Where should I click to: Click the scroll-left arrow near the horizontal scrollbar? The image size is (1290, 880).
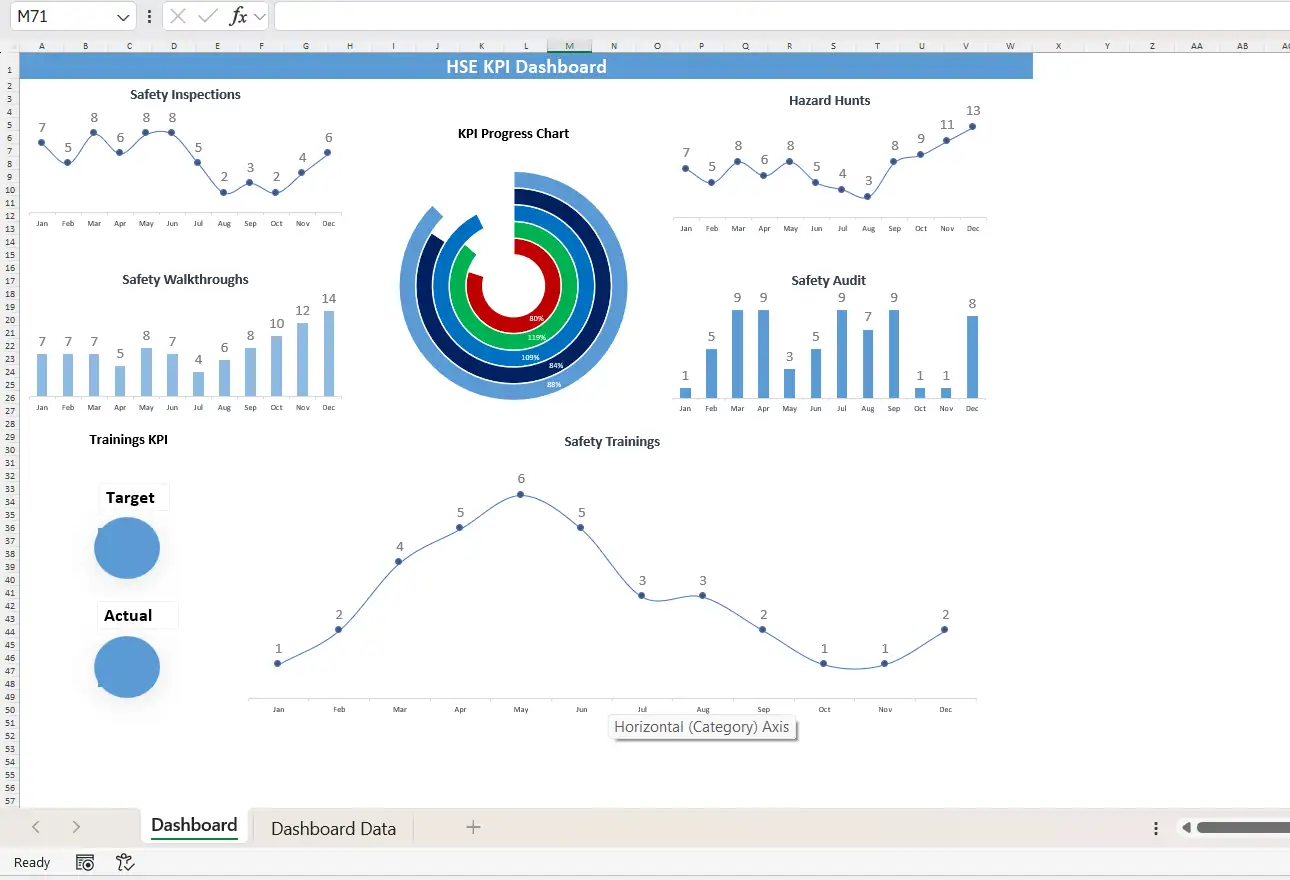point(1185,828)
